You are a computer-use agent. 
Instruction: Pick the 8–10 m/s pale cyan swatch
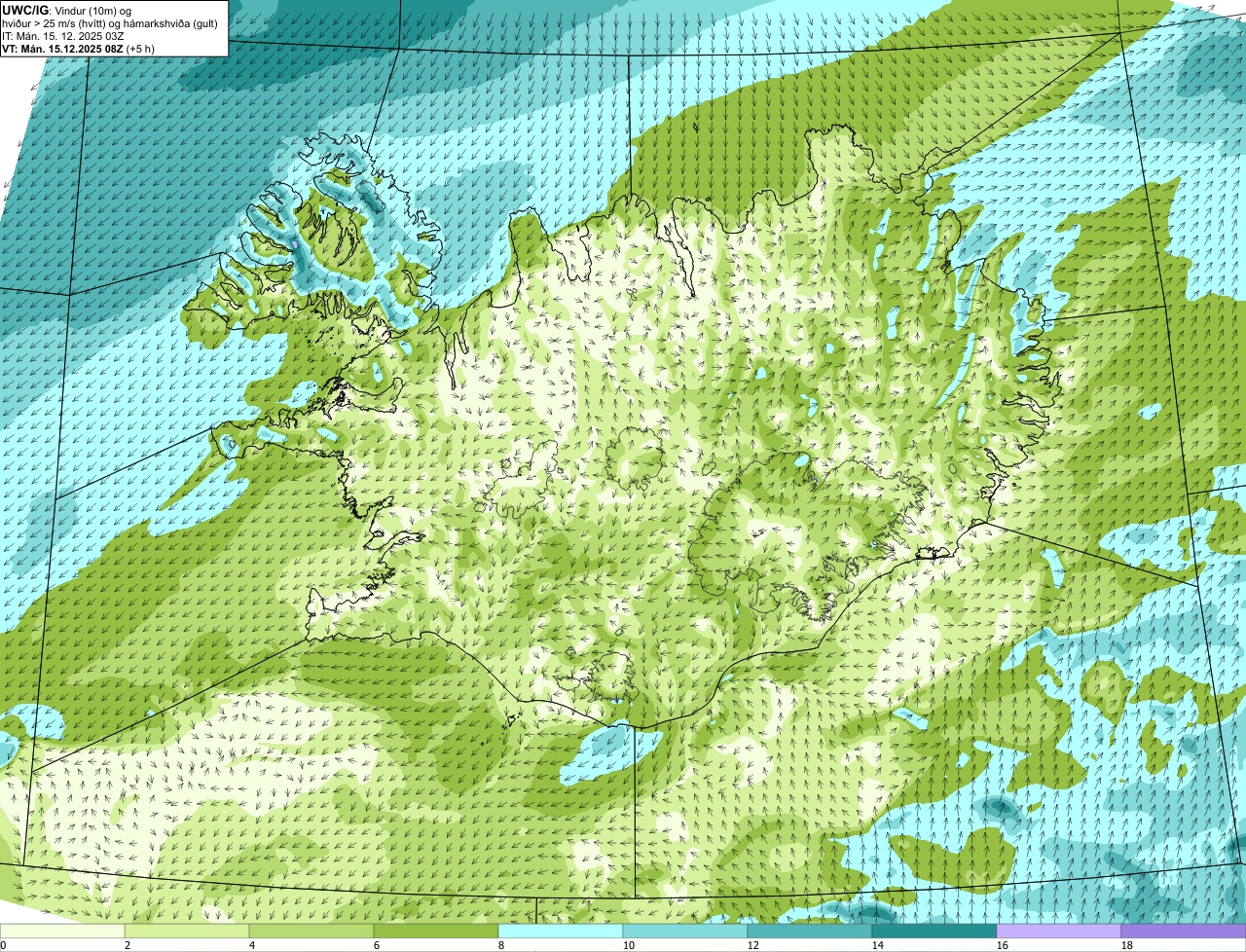[563, 932]
